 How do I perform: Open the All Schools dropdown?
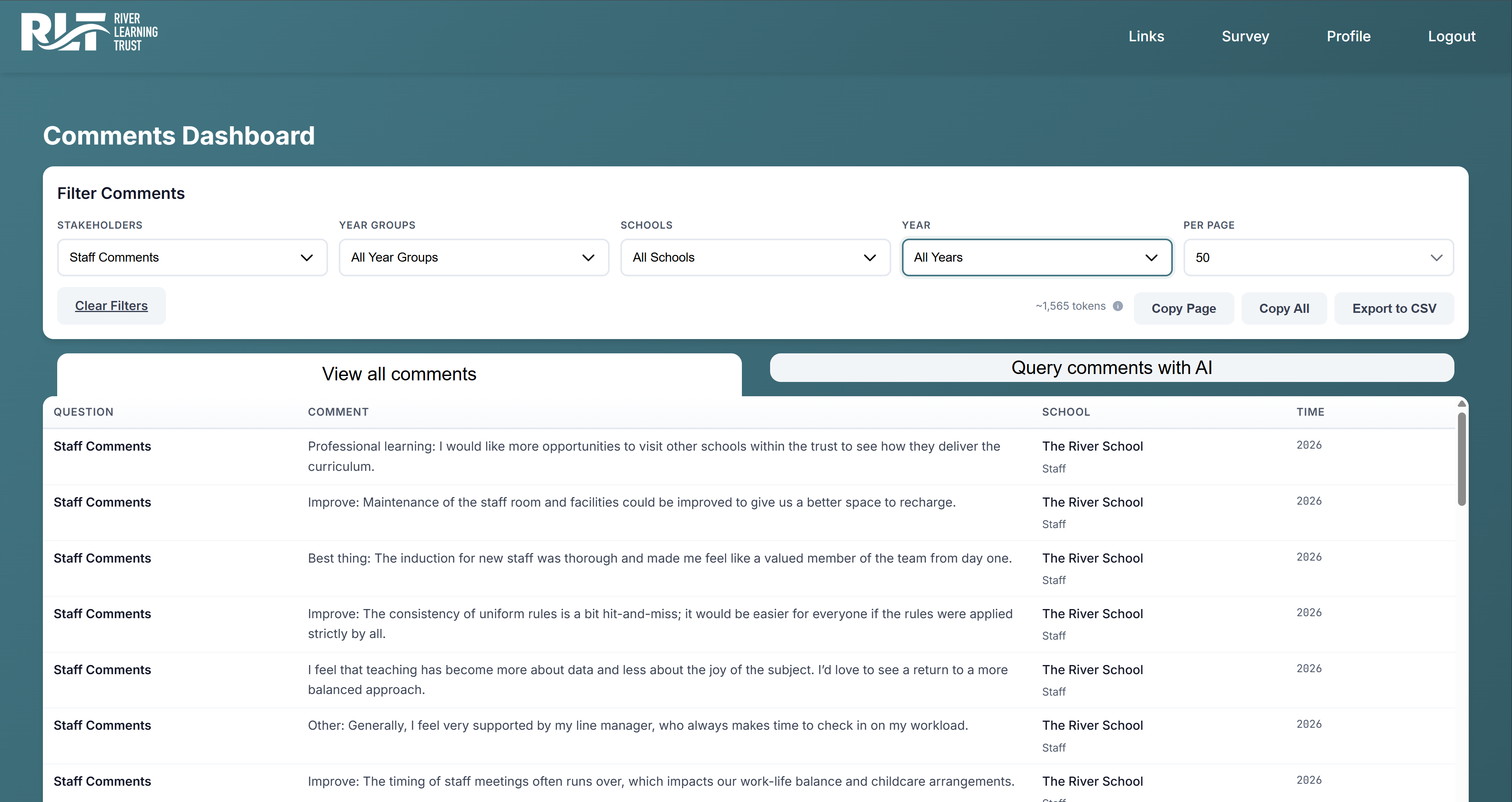[x=755, y=258]
